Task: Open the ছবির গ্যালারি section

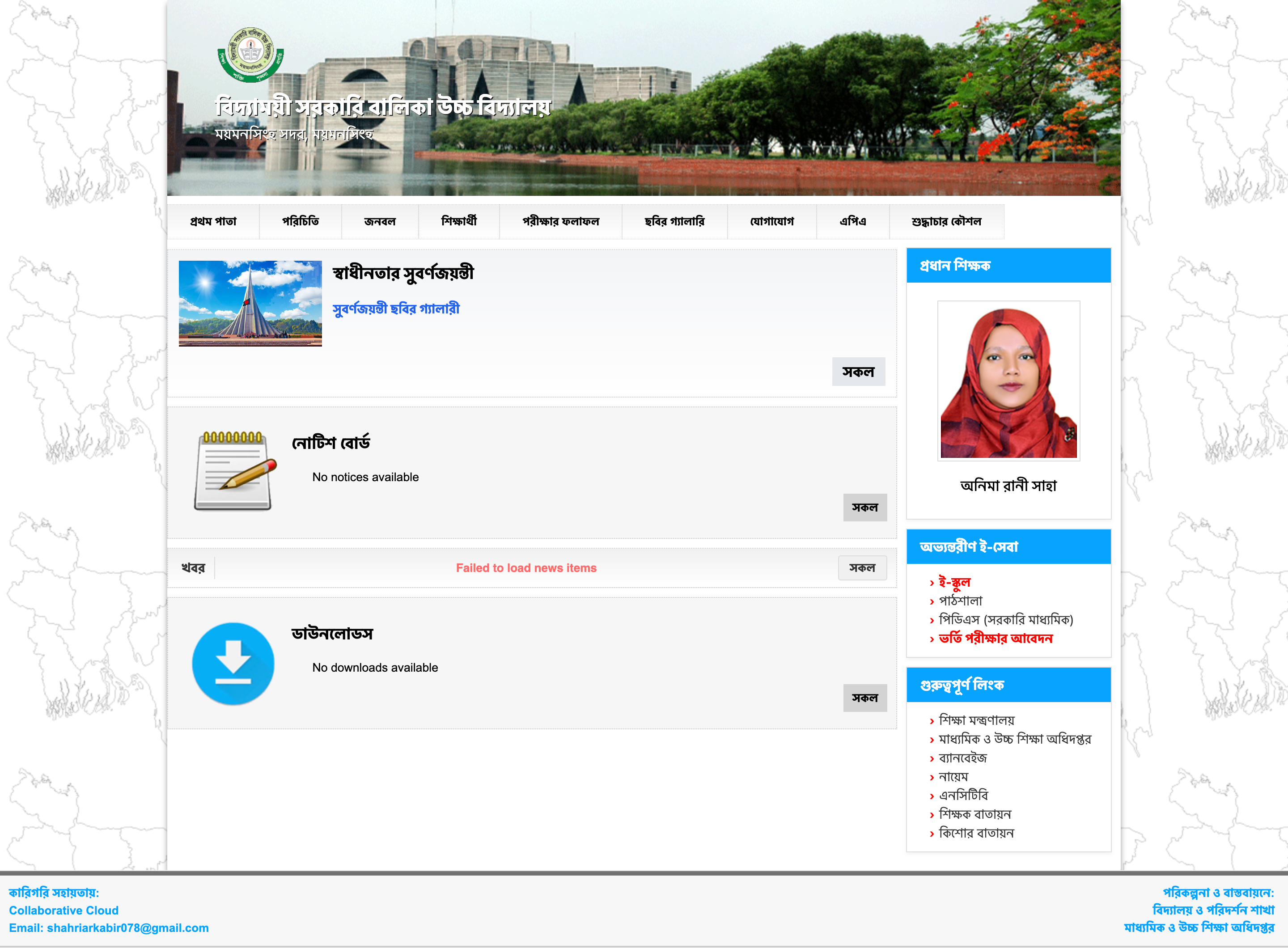Action: point(674,221)
